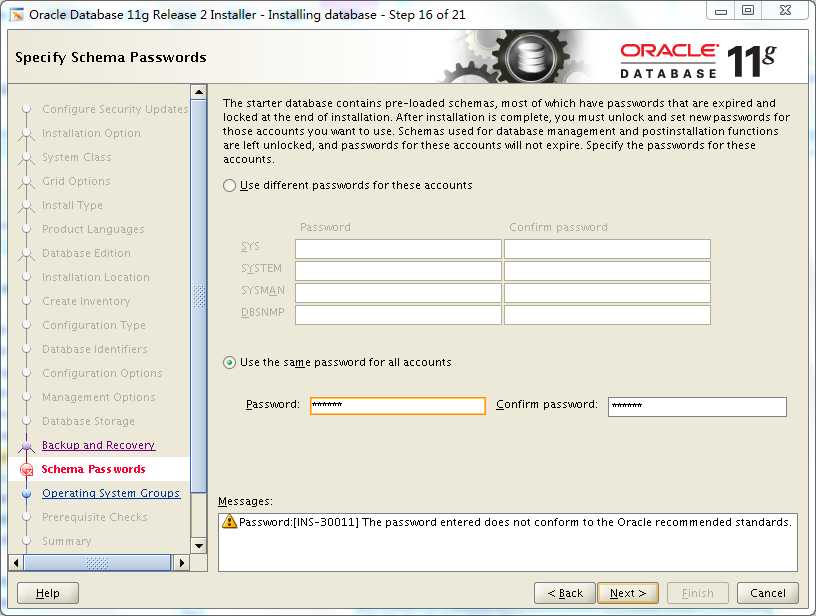Click the 'Database Edition' step

pyautogui.click(x=86, y=253)
